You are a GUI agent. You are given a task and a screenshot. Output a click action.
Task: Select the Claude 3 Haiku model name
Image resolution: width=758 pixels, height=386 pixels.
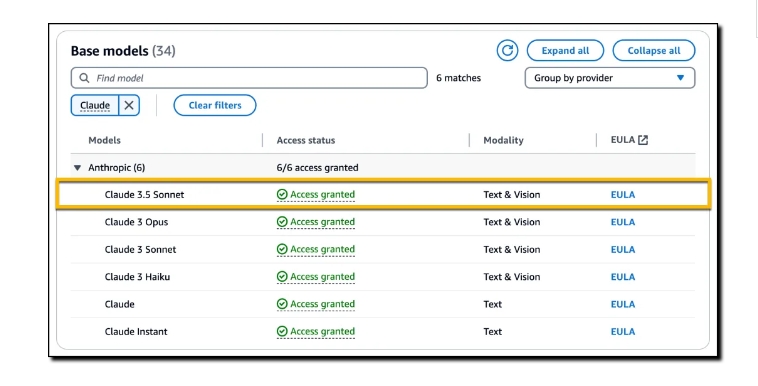[137, 277]
